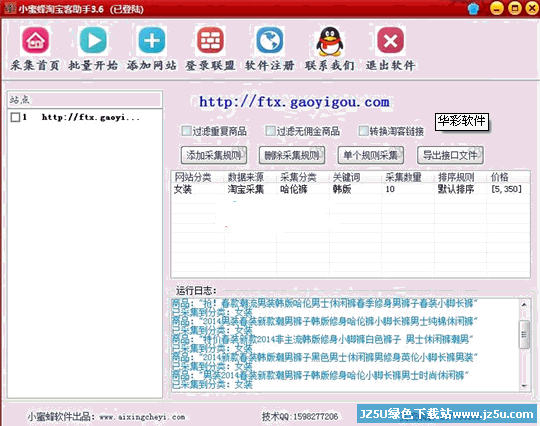Click the skin shirt icon in title bar

point(474,9)
